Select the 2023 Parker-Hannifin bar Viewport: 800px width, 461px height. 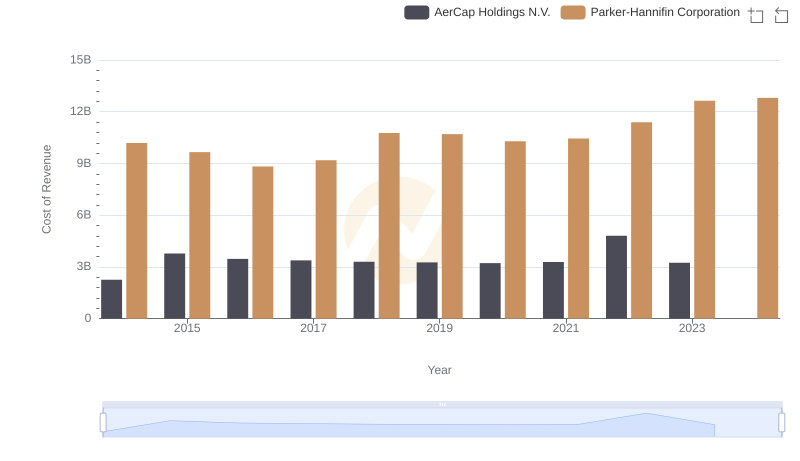[x=705, y=210]
